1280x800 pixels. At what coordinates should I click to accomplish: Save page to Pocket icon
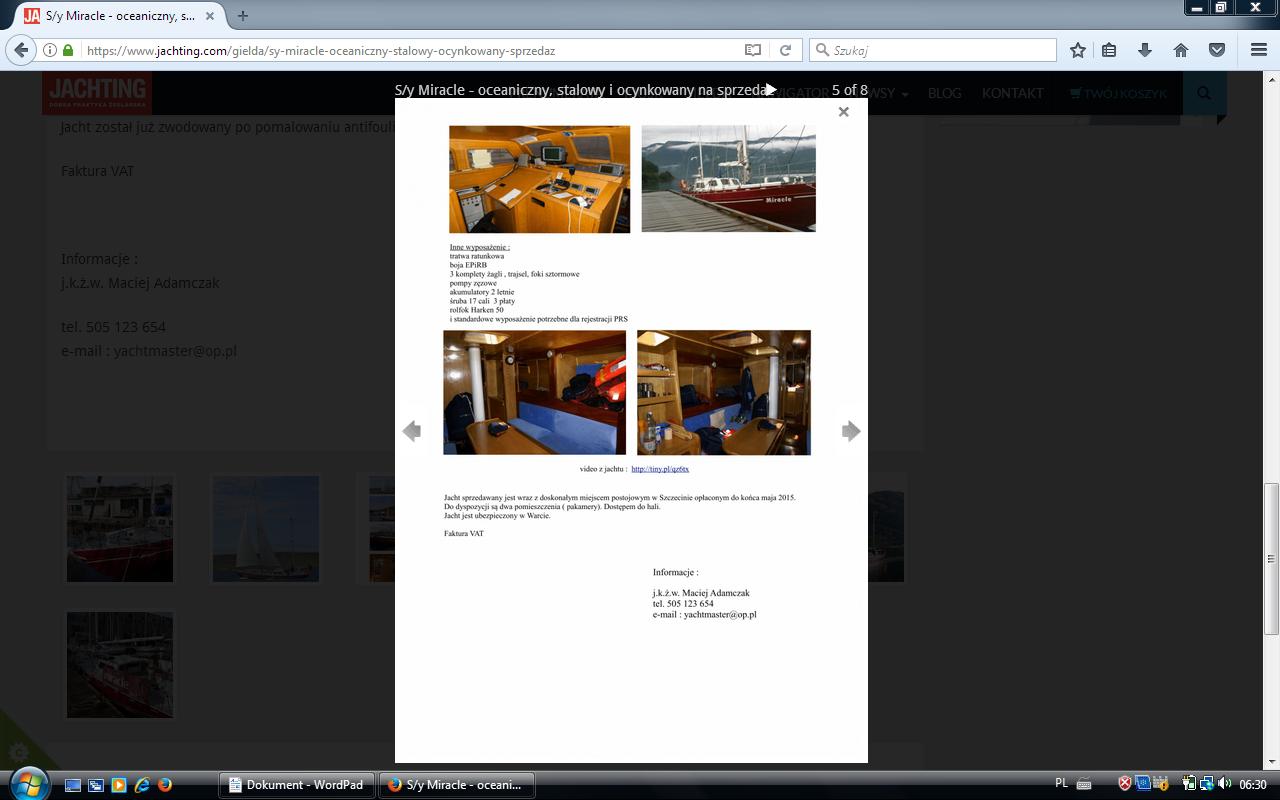pyautogui.click(x=1217, y=50)
